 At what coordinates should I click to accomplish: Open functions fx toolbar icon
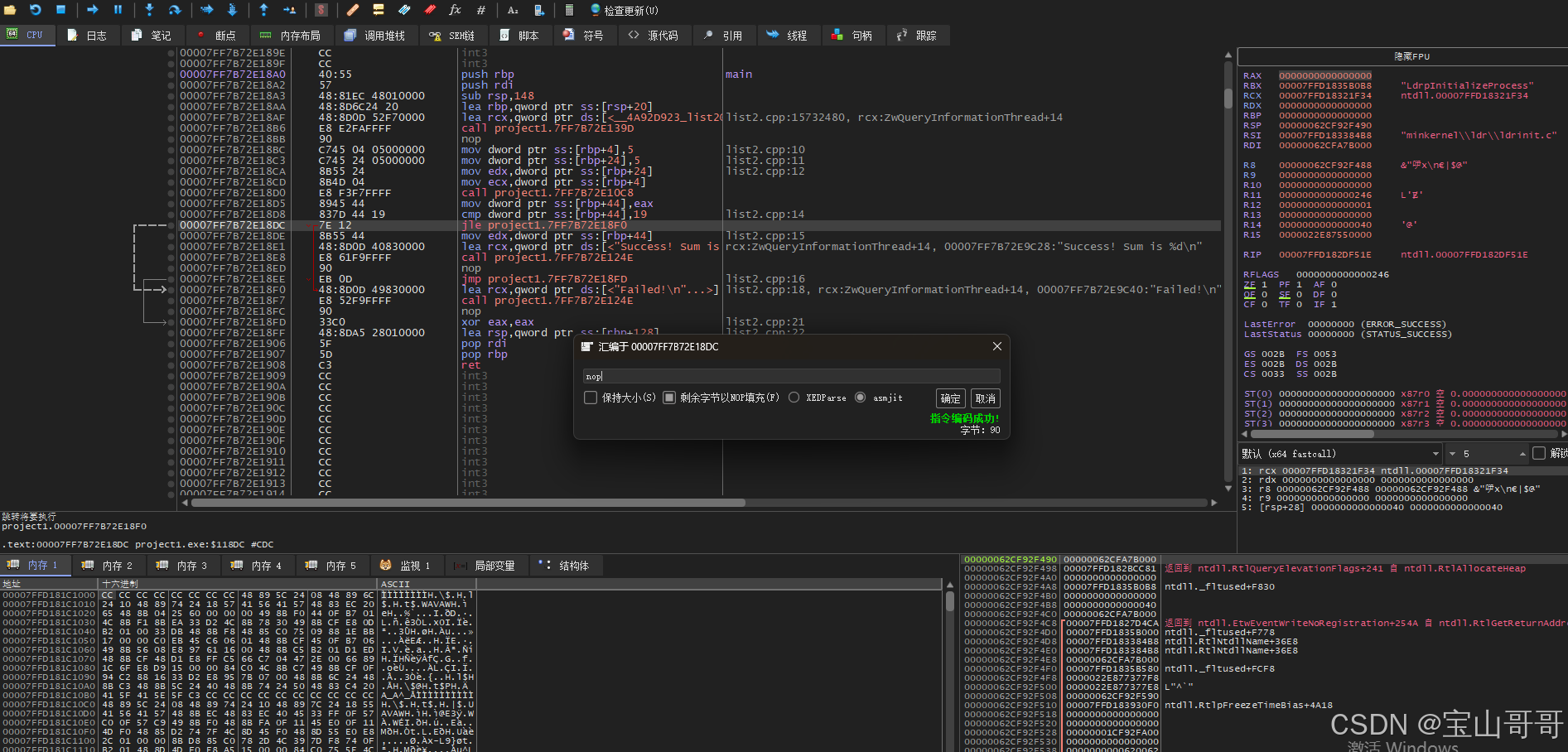(455, 10)
